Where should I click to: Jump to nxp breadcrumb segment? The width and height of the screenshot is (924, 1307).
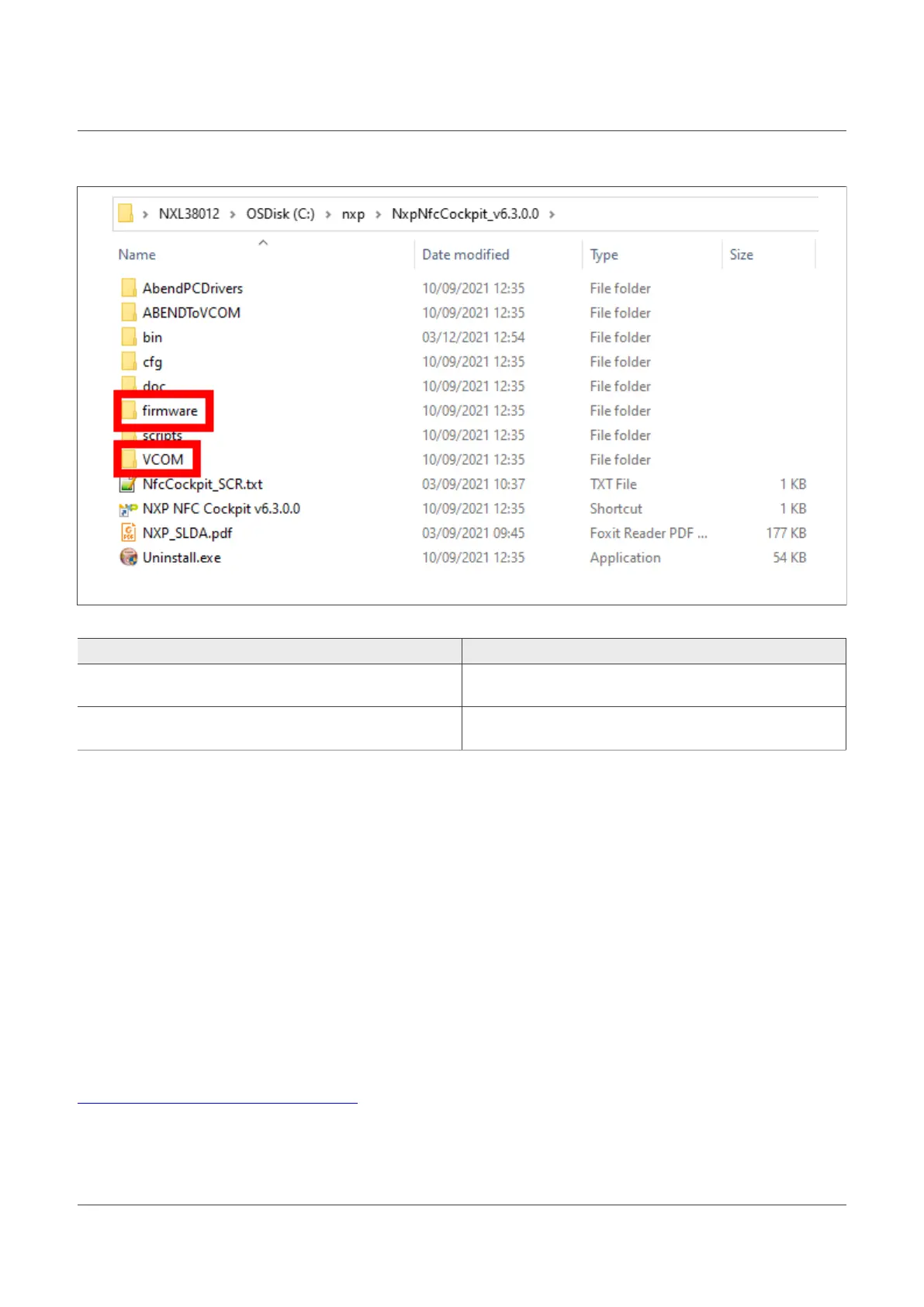[353, 214]
